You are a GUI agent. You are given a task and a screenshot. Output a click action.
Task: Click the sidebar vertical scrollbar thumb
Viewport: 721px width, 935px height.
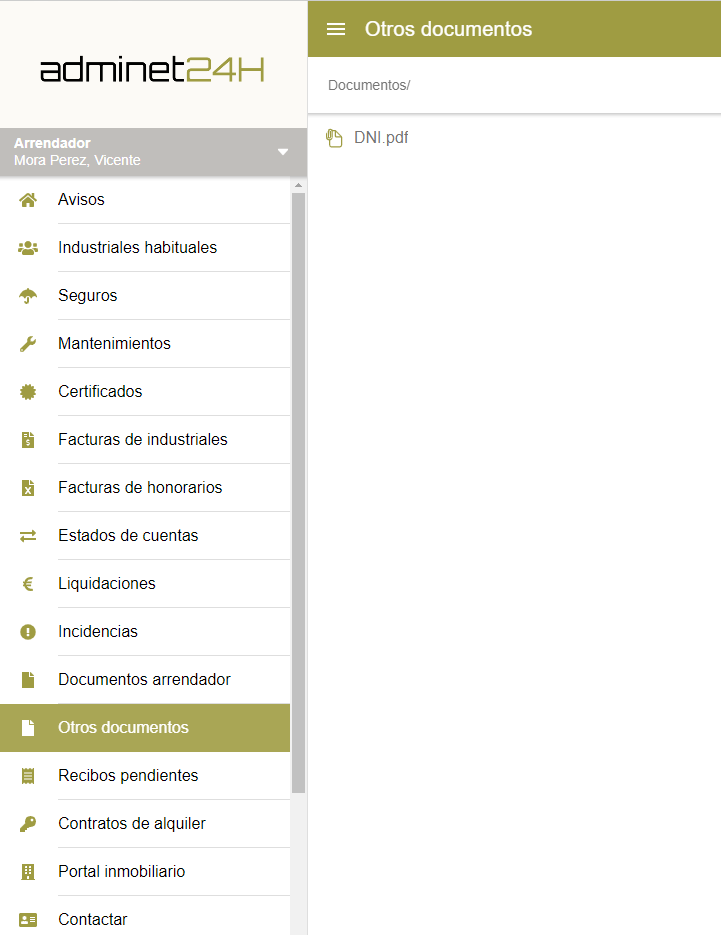click(x=298, y=493)
